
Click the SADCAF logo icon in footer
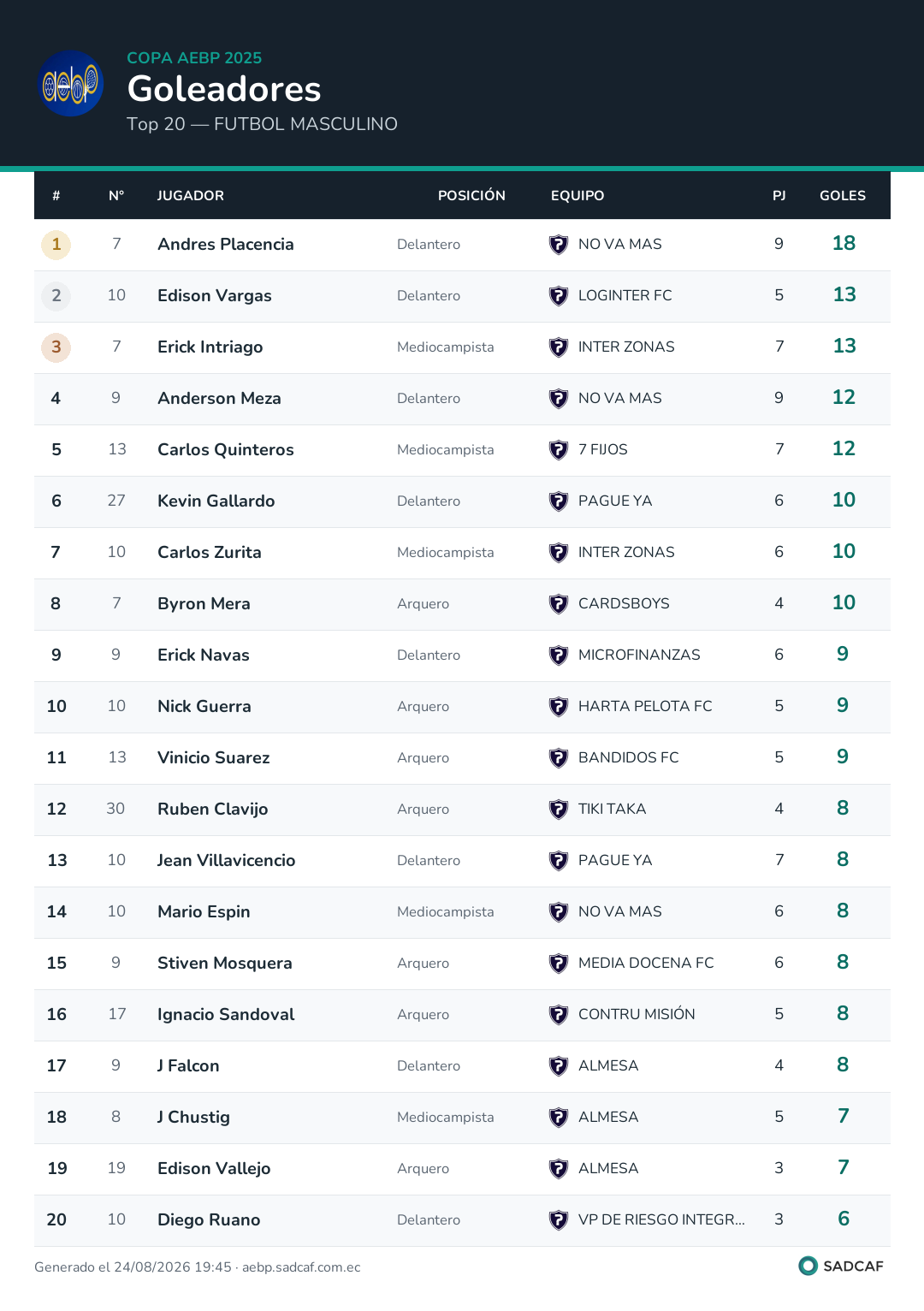[x=808, y=1266]
